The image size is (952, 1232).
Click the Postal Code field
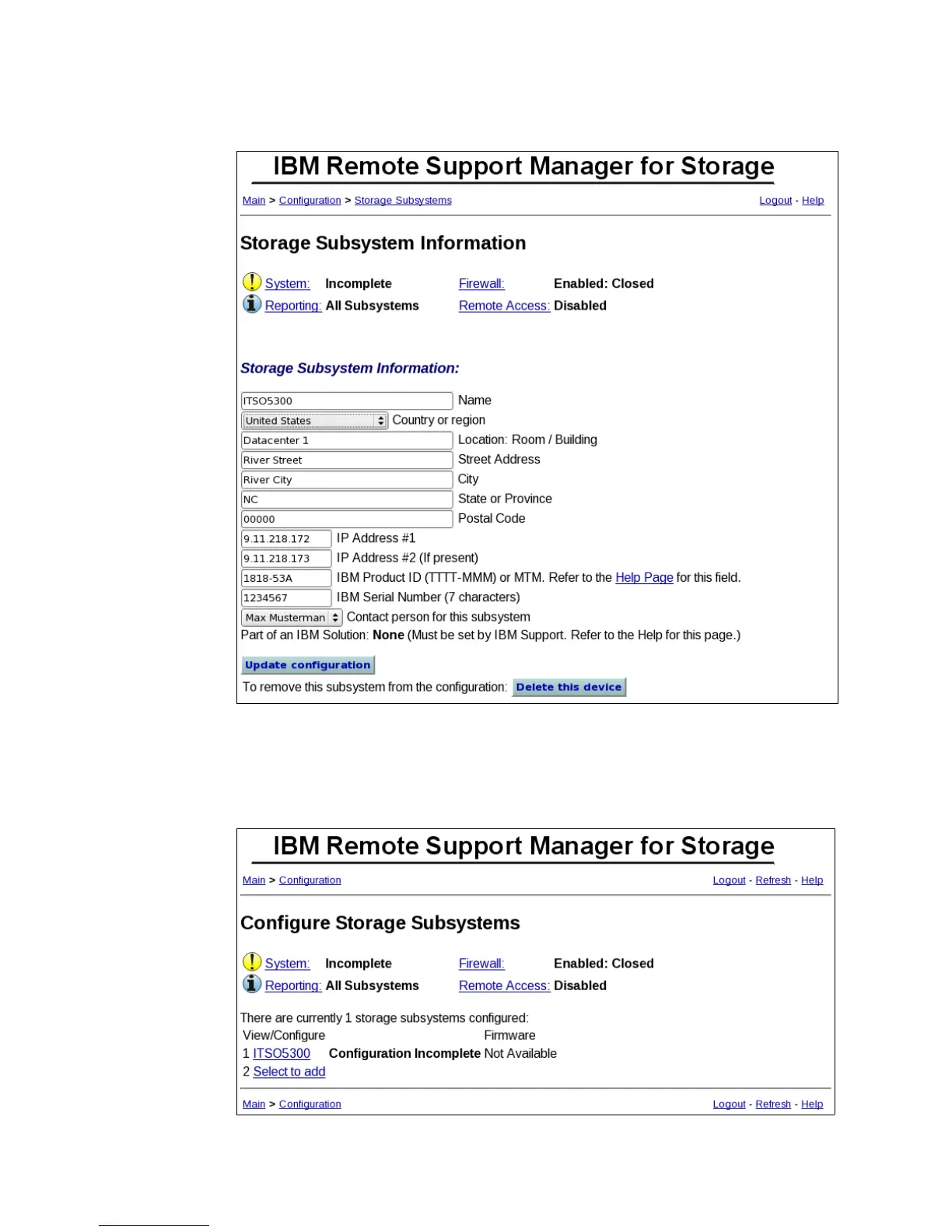[x=347, y=519]
